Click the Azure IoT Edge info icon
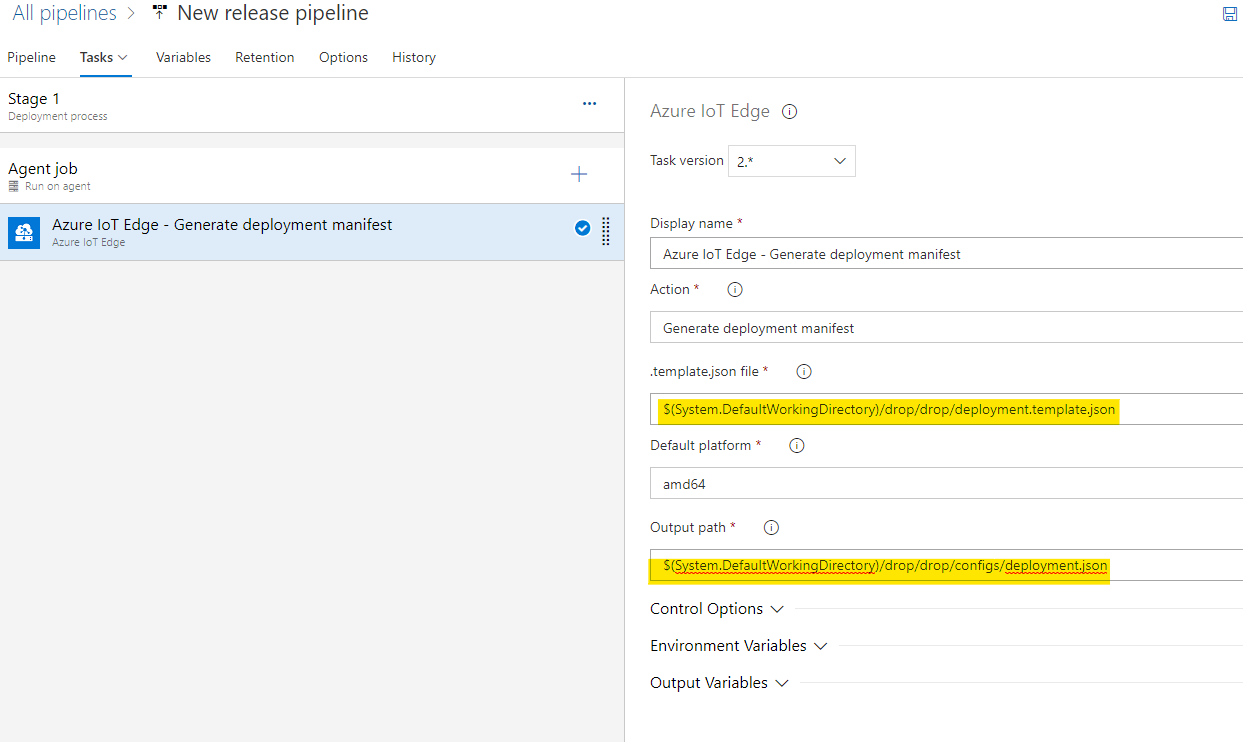 tap(789, 112)
